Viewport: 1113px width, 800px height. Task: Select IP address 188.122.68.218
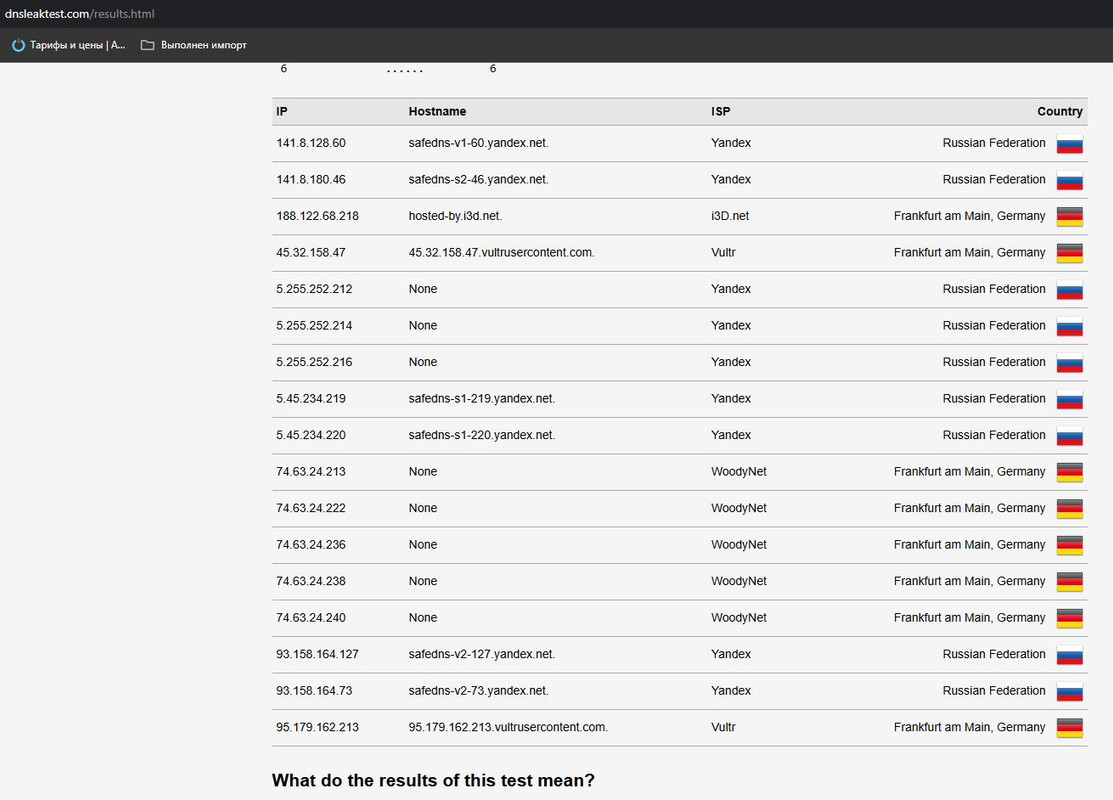(317, 216)
